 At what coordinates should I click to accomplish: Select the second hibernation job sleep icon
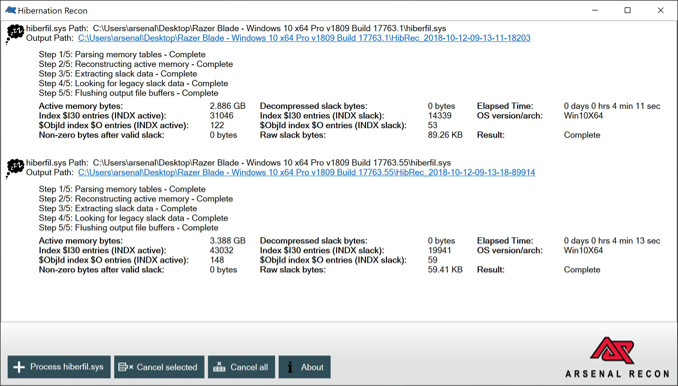15,168
